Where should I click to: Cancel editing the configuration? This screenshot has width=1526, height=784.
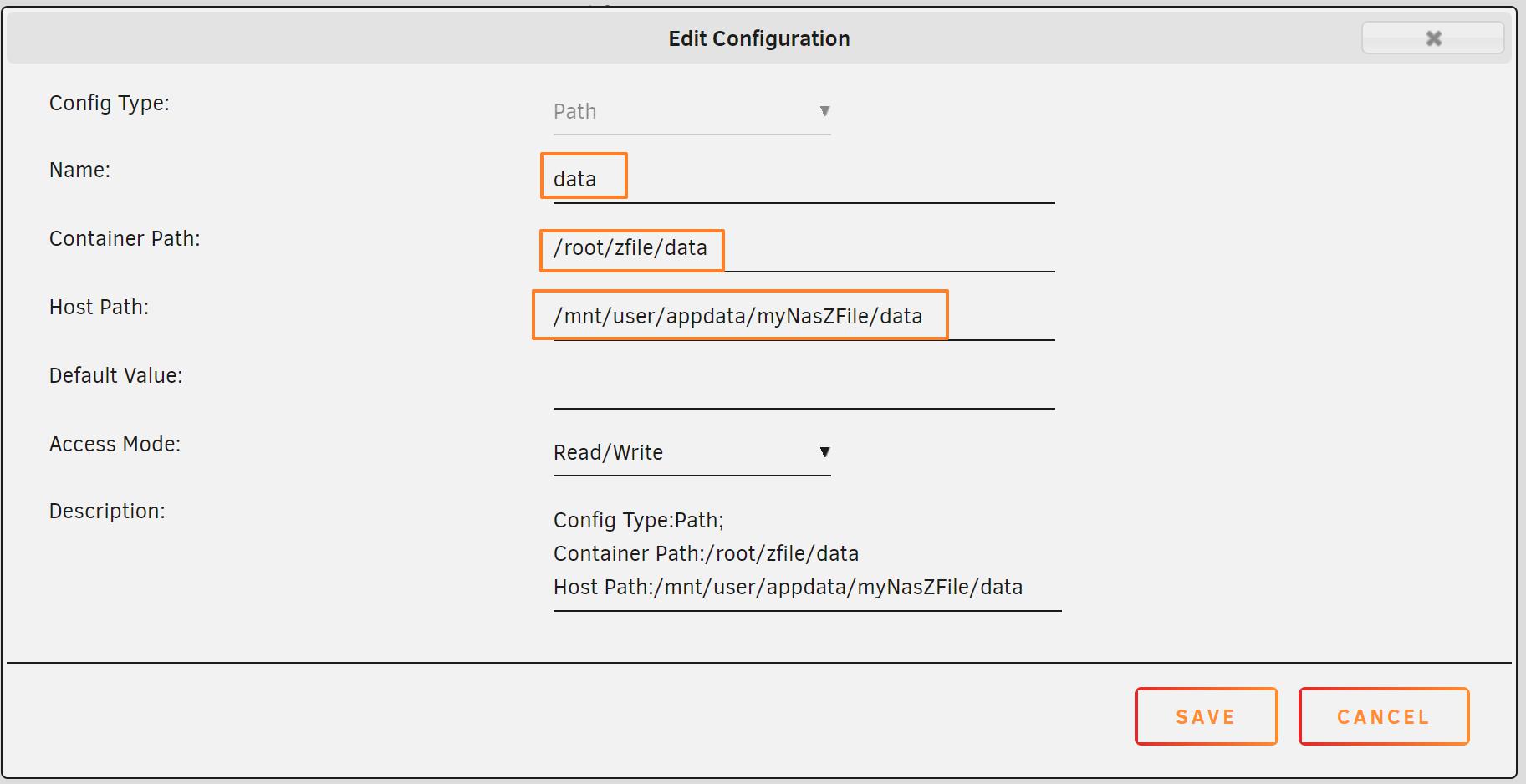(x=1384, y=716)
